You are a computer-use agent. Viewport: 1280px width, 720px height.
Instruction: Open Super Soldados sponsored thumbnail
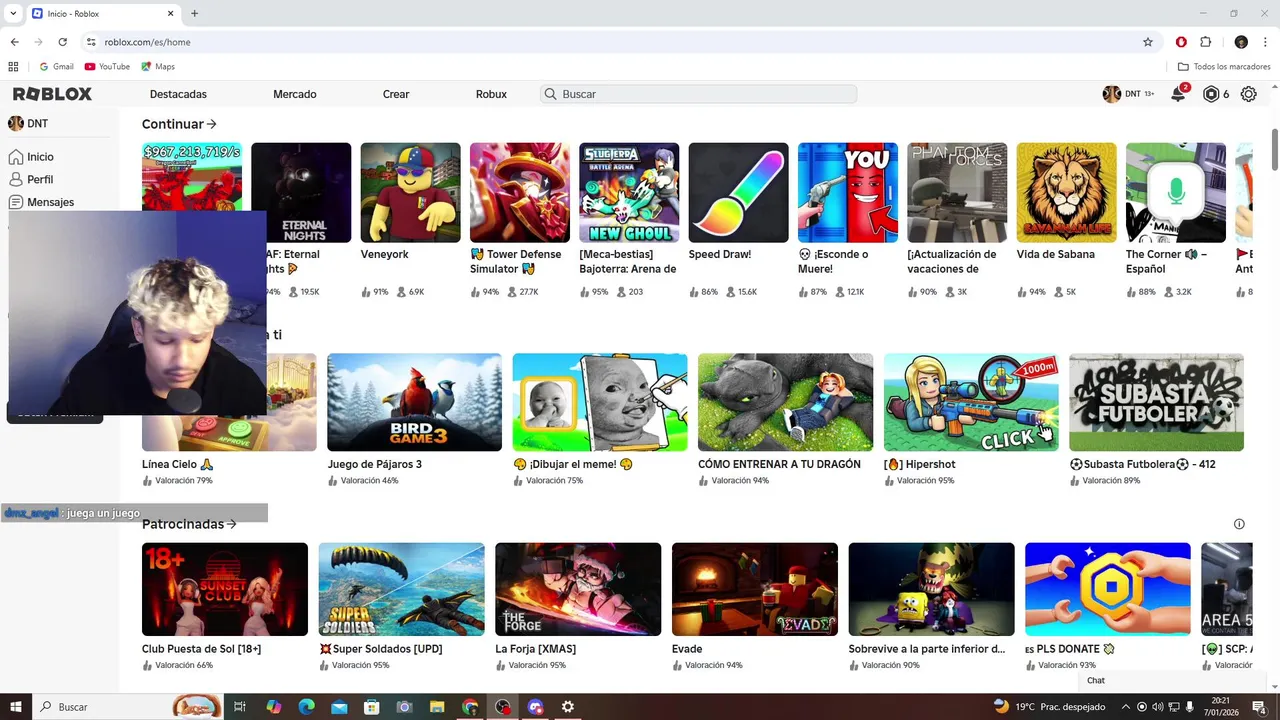402,589
